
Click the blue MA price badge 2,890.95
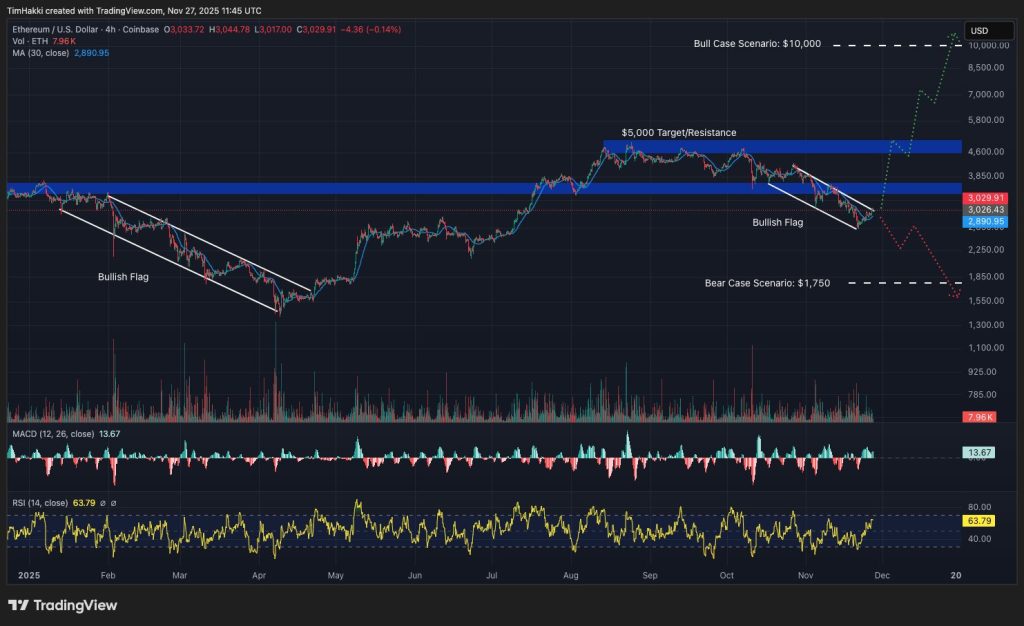(984, 223)
